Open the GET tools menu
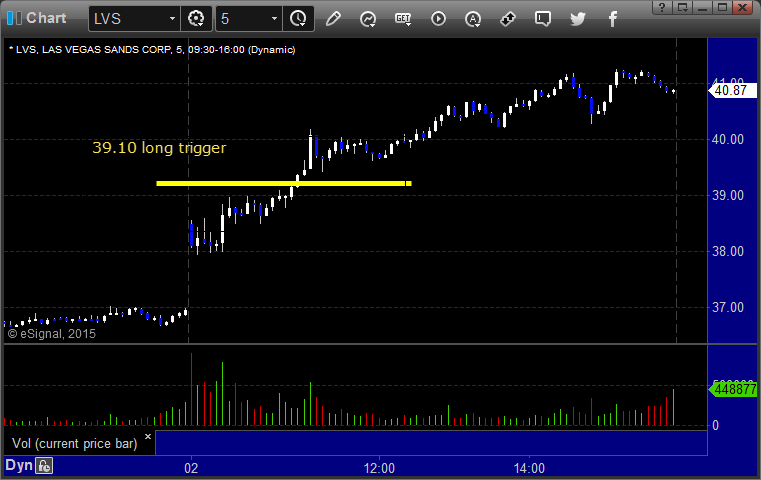Viewport: 761px width, 480px height. (x=403, y=19)
